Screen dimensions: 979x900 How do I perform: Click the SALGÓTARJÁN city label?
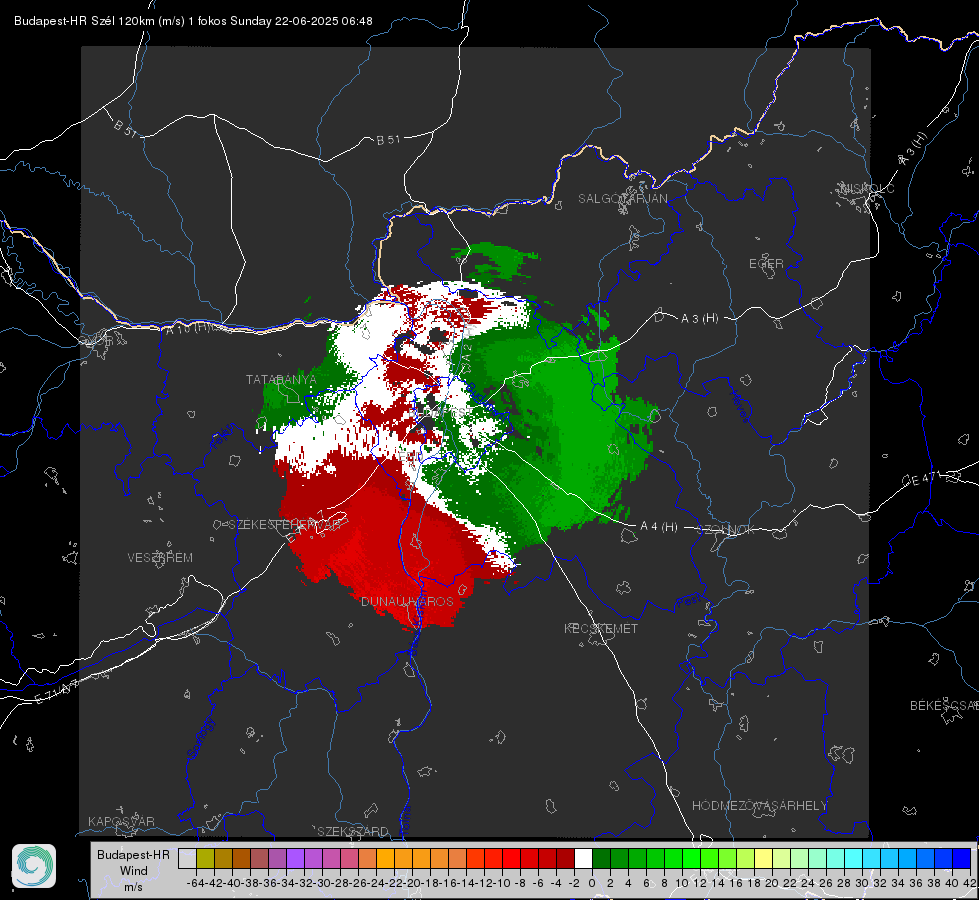click(x=622, y=199)
